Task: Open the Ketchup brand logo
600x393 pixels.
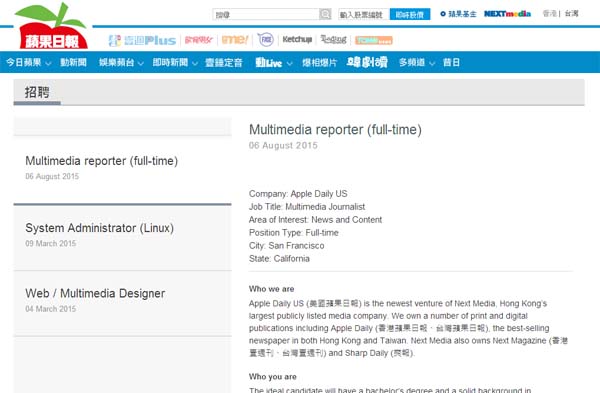Action: click(x=297, y=39)
